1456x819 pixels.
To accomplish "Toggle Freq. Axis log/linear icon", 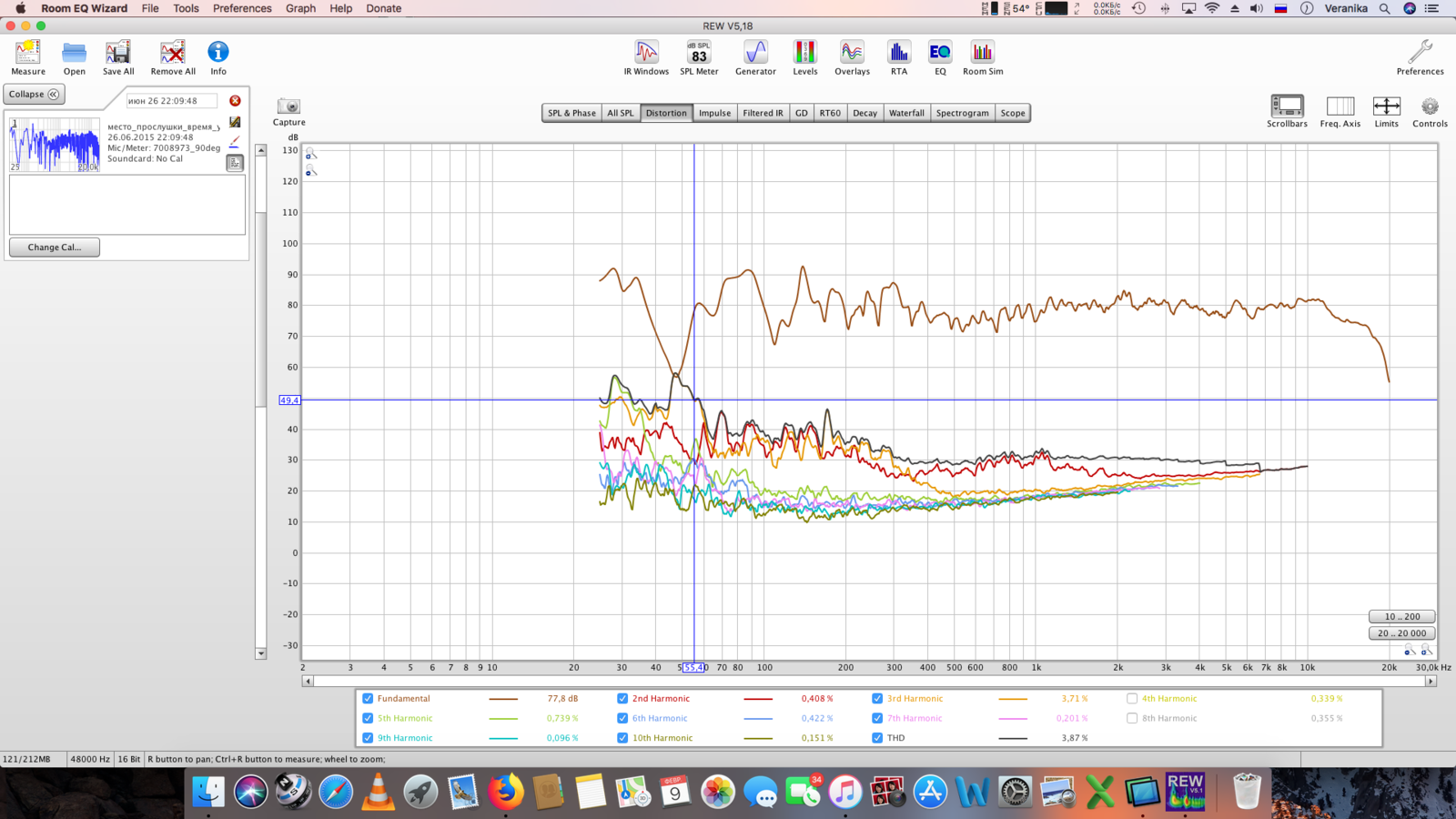I will coord(1340,111).
